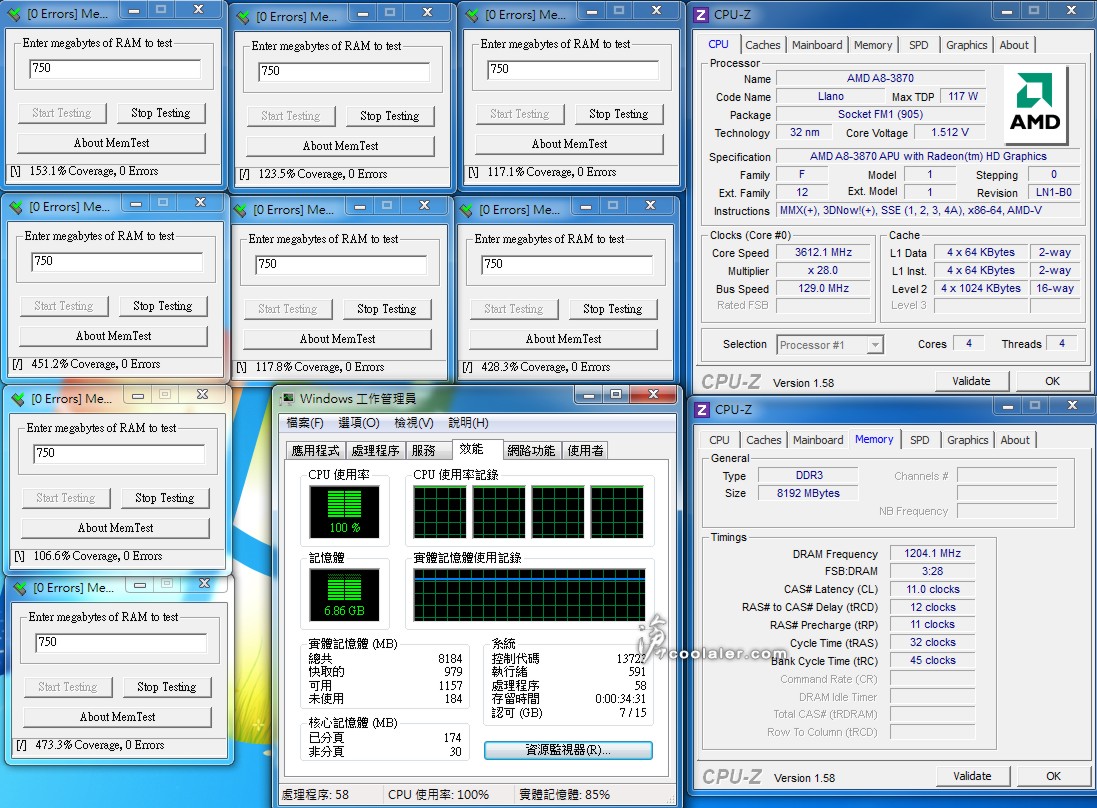Image resolution: width=1097 pixels, height=808 pixels.
Task: Open About tab in top CPU-Z window
Action: pos(1014,45)
